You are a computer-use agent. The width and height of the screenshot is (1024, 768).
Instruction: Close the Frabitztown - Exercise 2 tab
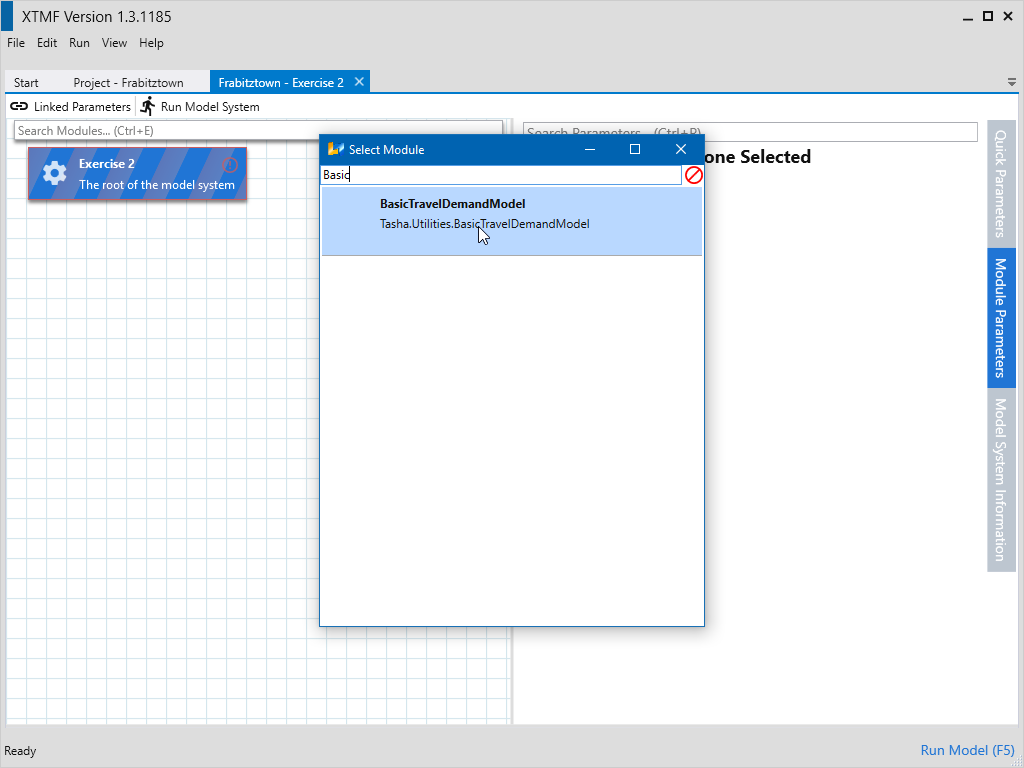pyautogui.click(x=360, y=82)
